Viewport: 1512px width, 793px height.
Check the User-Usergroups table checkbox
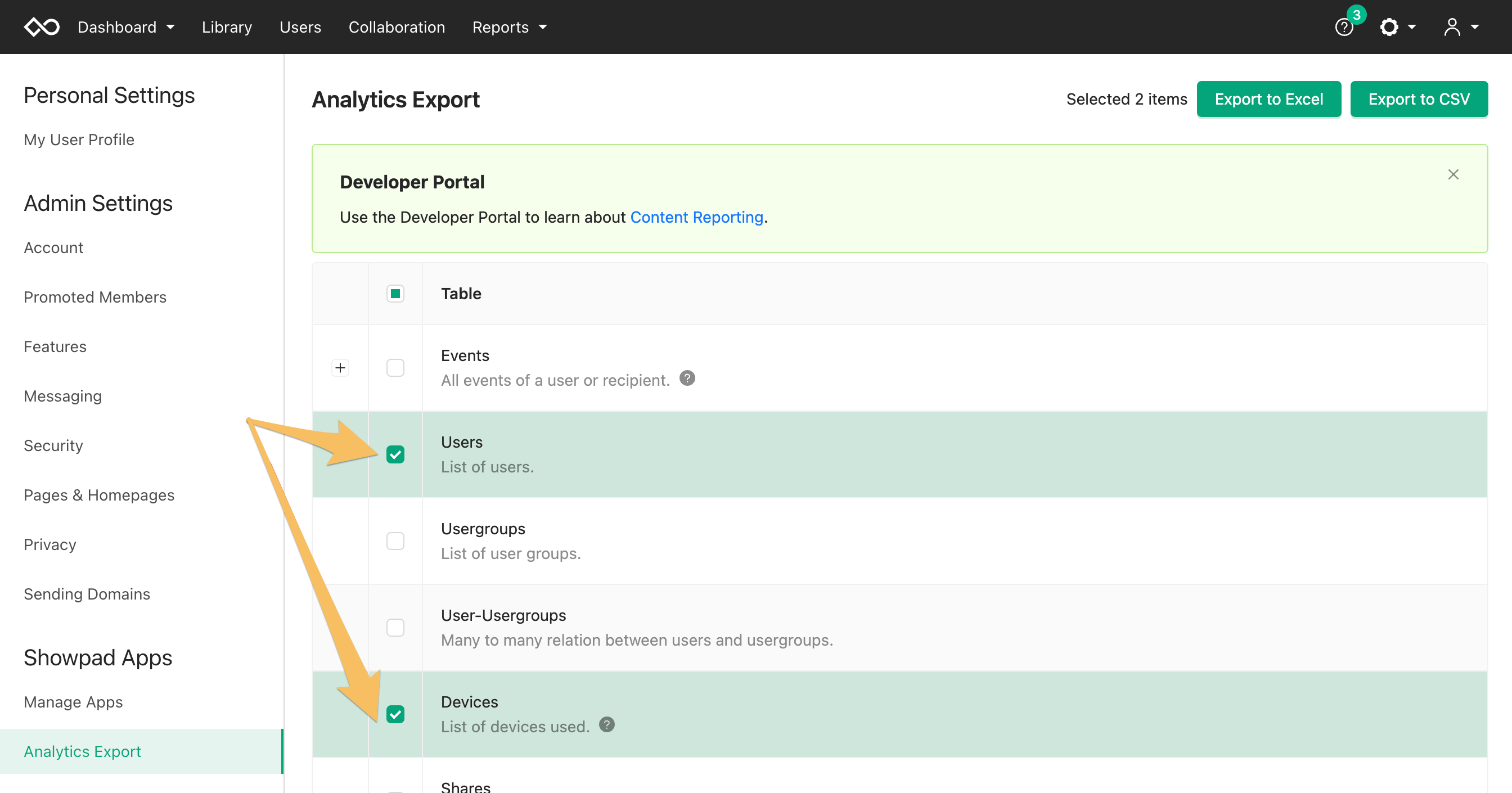(395, 628)
